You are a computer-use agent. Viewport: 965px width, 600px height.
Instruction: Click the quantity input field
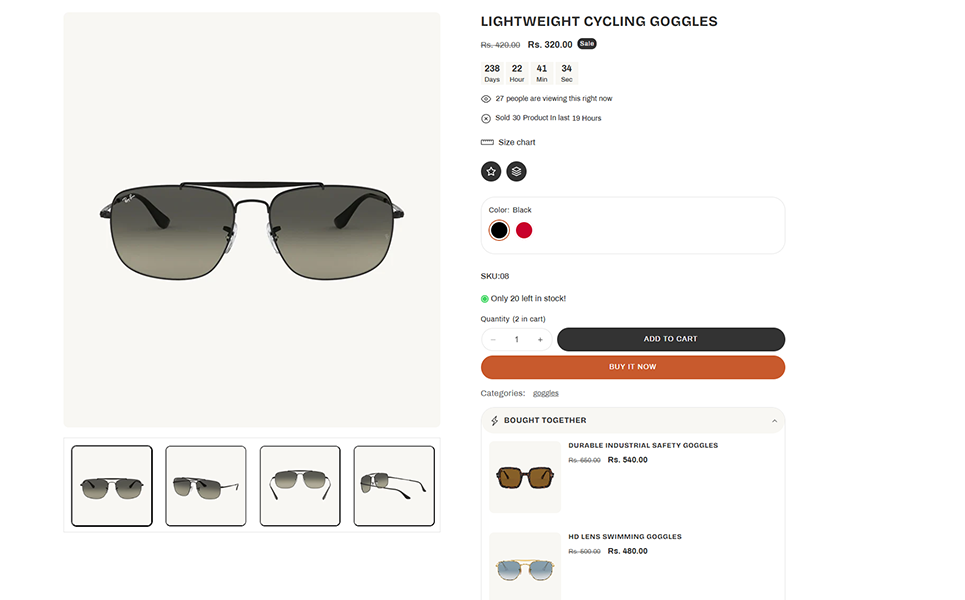[516, 339]
